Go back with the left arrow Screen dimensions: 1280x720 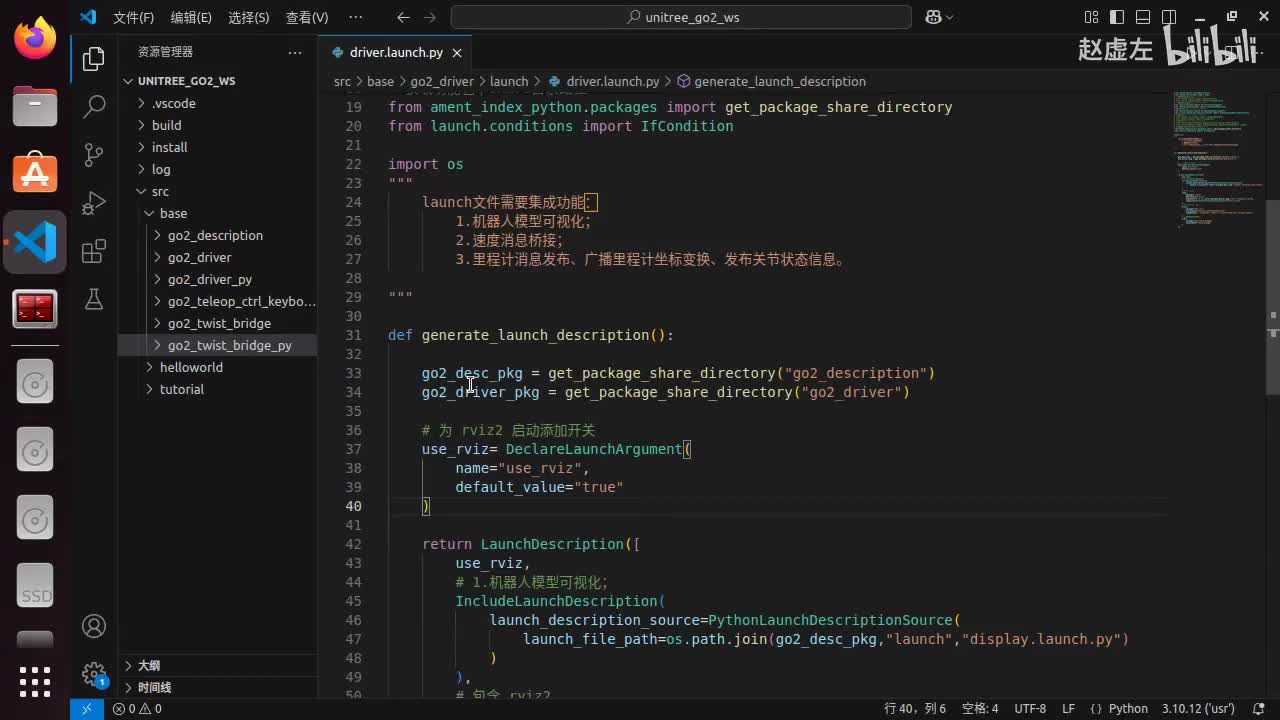pyautogui.click(x=403, y=17)
